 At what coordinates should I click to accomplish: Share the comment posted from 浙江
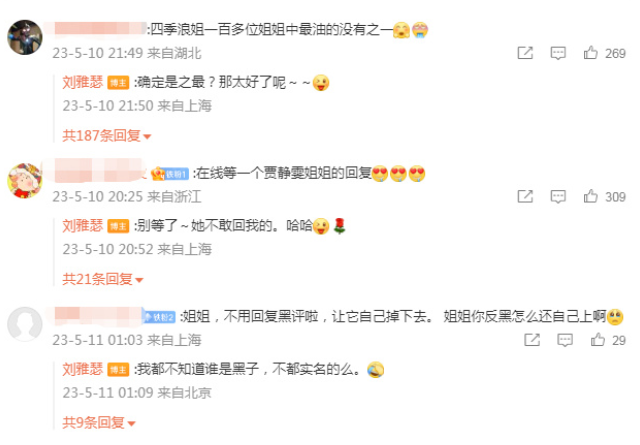[525, 196]
